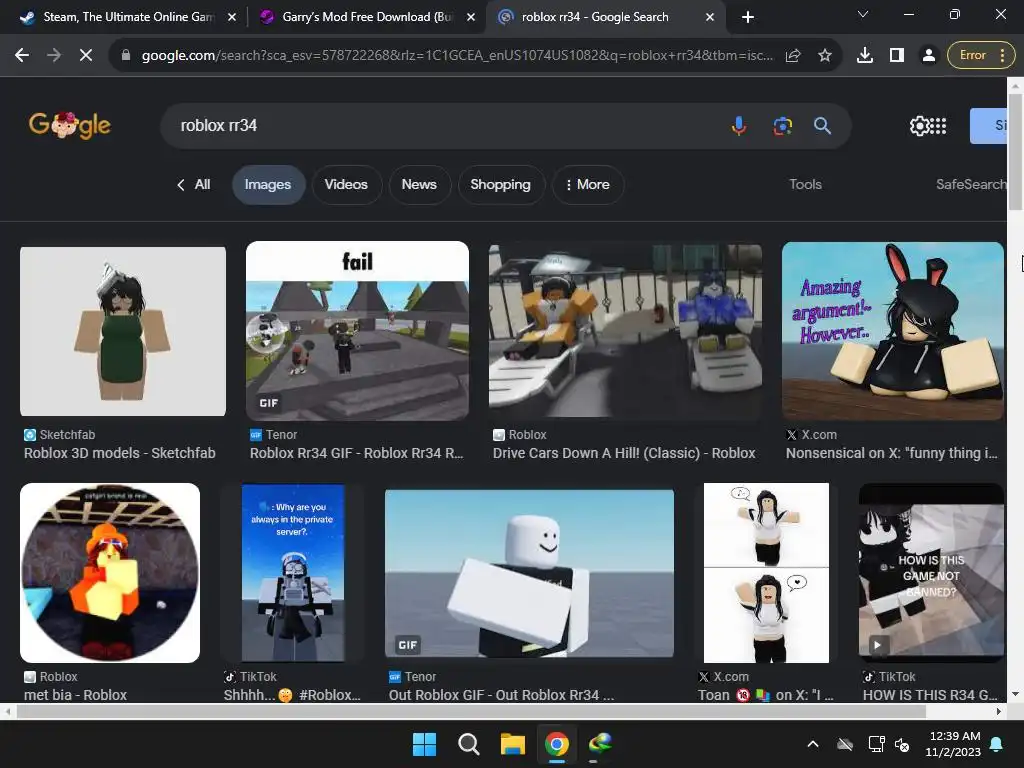
Task: Open the Windows Start menu
Action: (424, 744)
